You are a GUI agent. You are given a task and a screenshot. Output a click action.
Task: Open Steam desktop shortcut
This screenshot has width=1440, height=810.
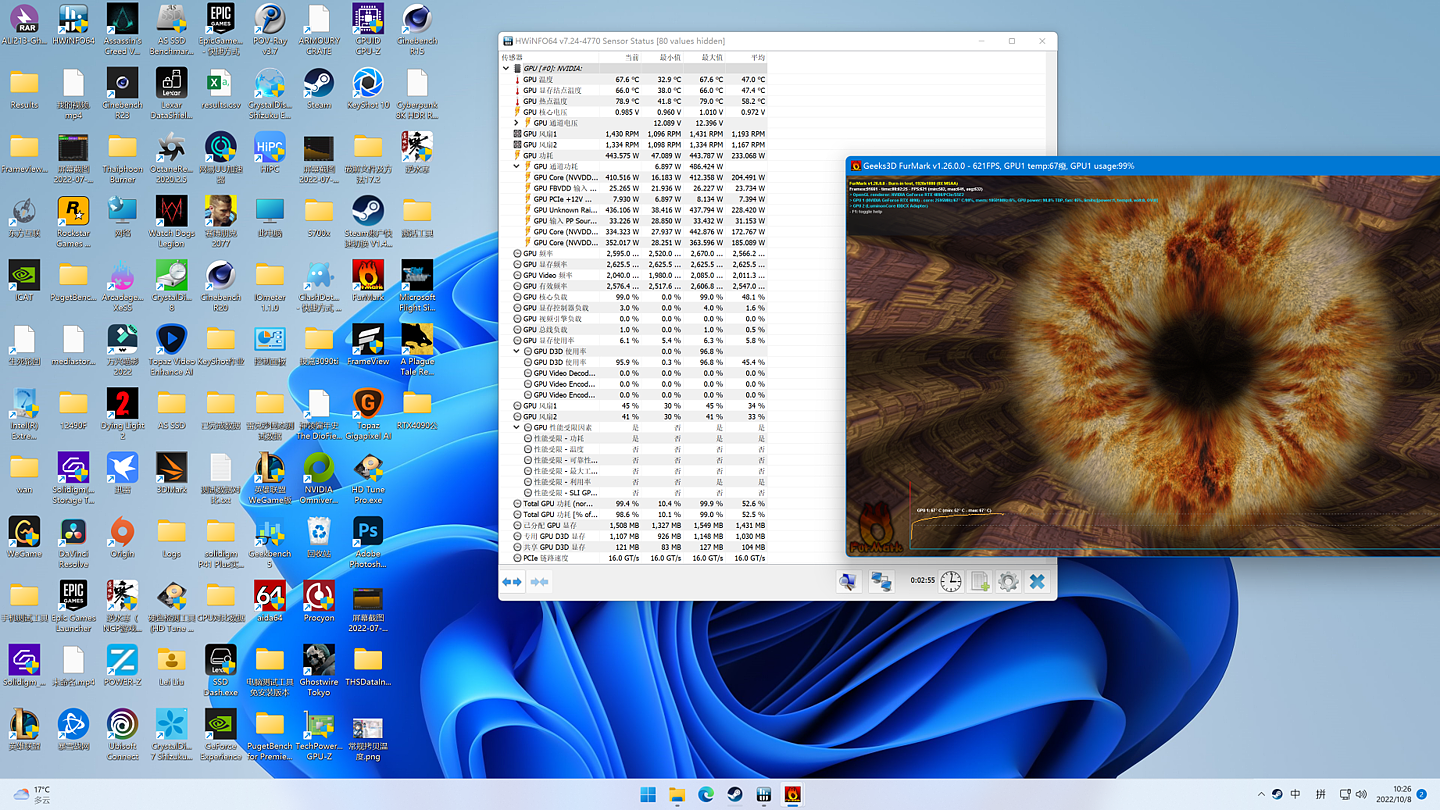pos(318,88)
